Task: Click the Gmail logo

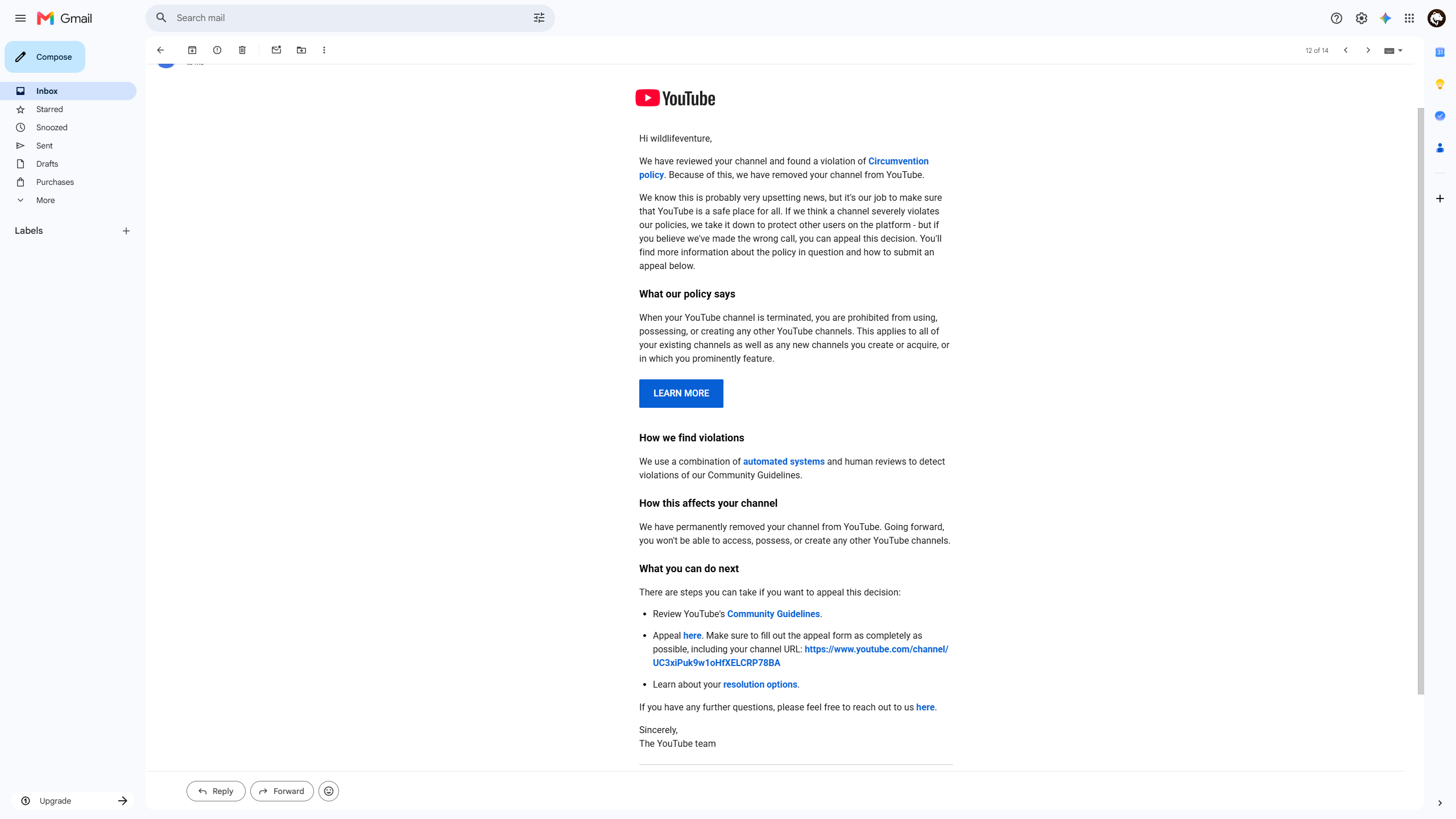Action: click(64, 18)
